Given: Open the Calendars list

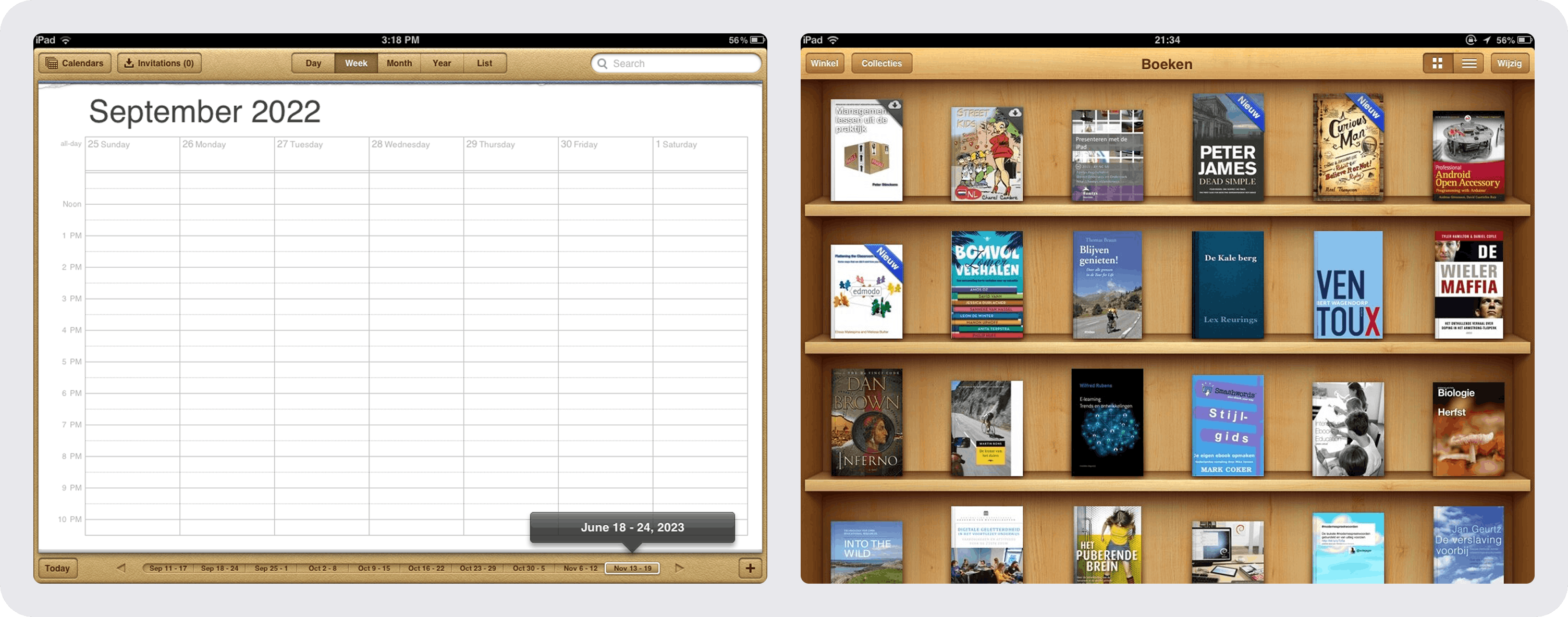Looking at the screenshot, I should (x=75, y=63).
